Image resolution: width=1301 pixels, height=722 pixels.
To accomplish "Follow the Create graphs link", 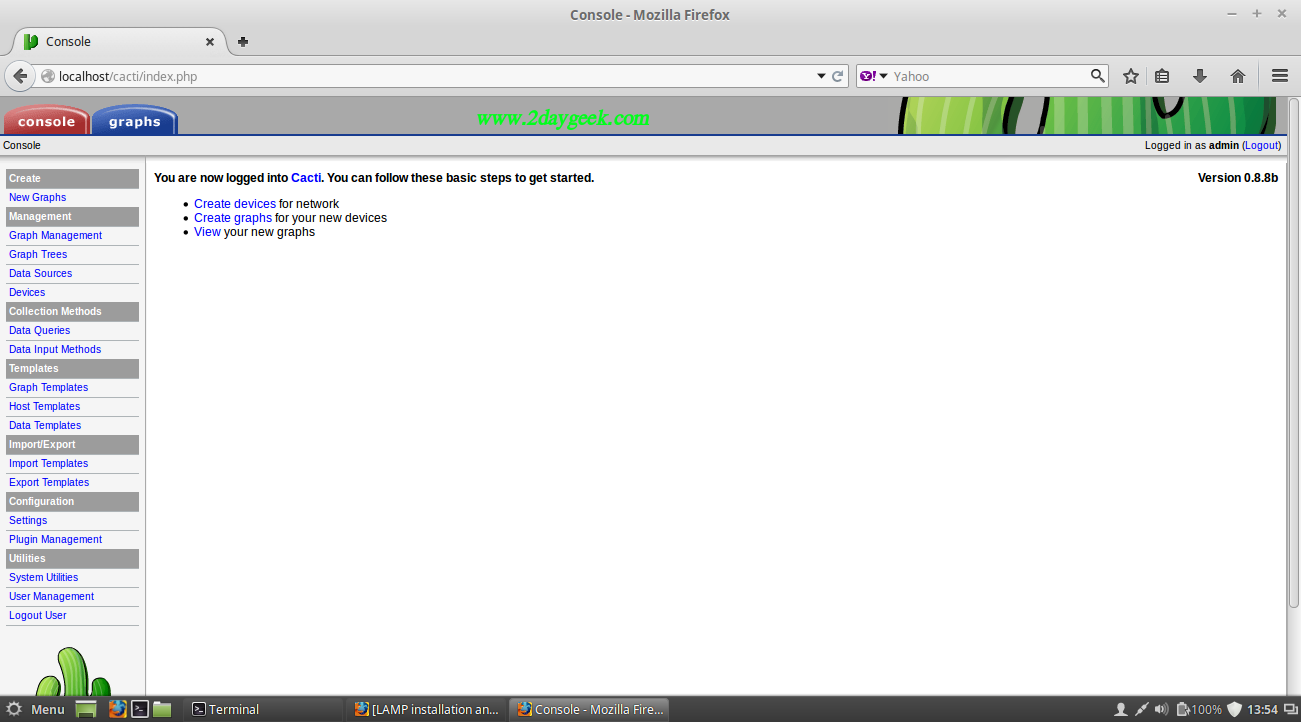I will (x=233, y=218).
